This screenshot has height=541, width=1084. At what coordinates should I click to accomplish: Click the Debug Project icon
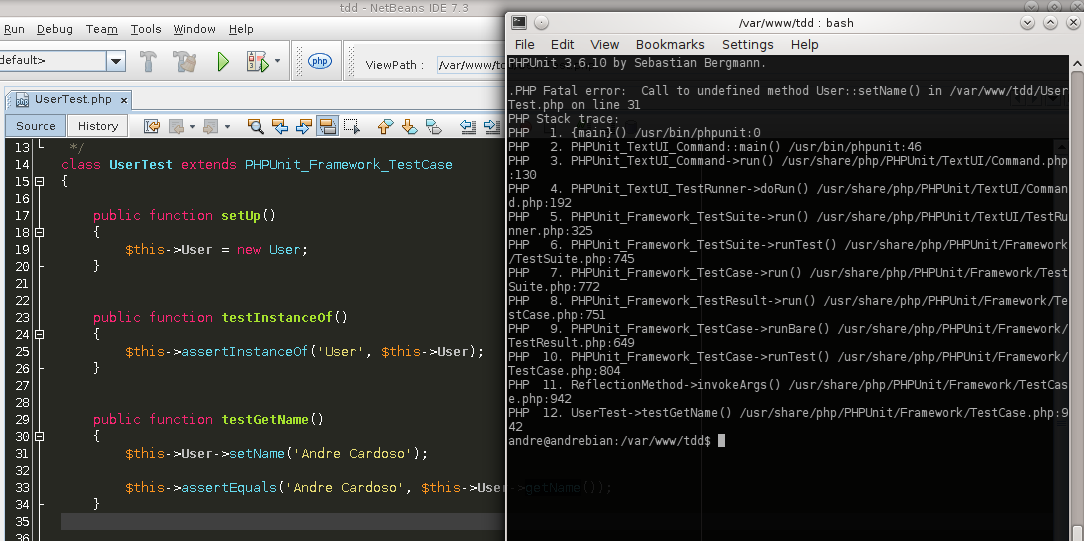257,61
